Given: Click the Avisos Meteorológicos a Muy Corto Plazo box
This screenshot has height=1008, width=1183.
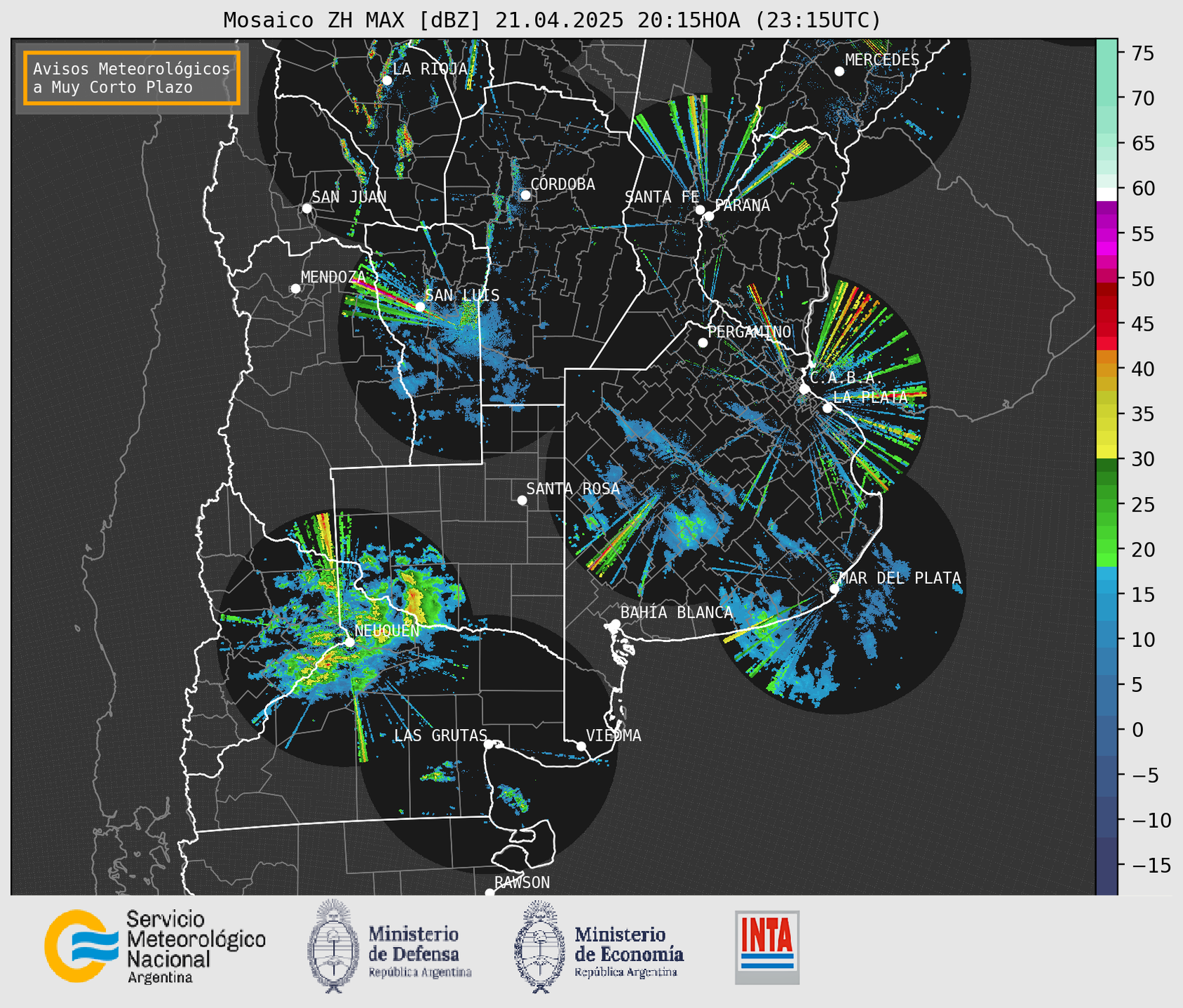Looking at the screenshot, I should 132,78.
